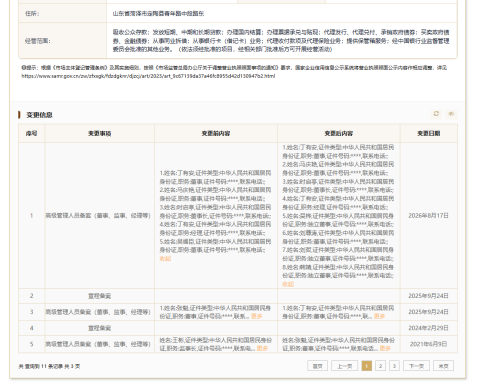Click the 下一页 next page button
Viewport: 486px width, 385px height.
tap(416, 366)
